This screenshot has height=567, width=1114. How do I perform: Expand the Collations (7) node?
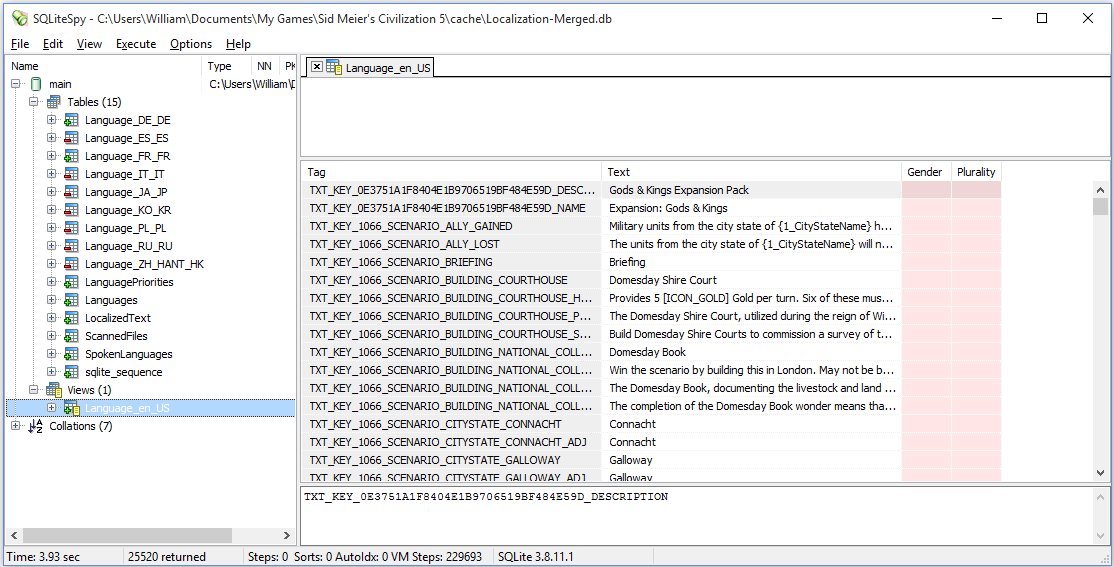[x=16, y=426]
